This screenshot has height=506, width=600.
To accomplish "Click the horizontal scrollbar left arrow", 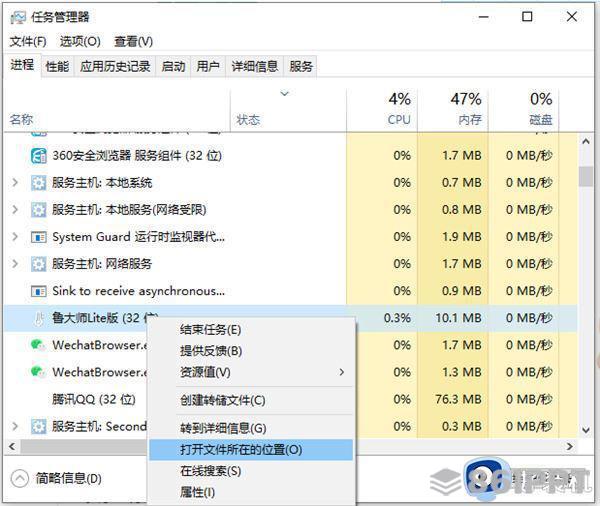I will click(12, 446).
